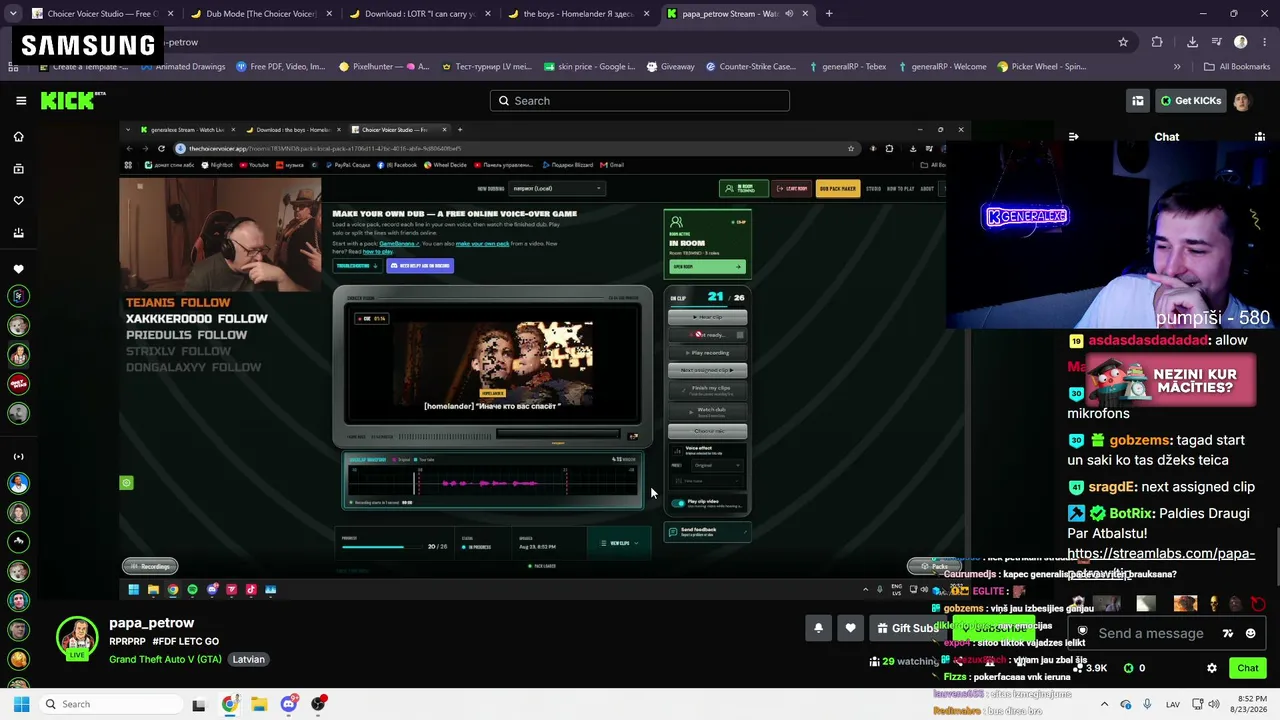Focus the Kick search field
The width and height of the screenshot is (1280, 720).
[x=640, y=100]
